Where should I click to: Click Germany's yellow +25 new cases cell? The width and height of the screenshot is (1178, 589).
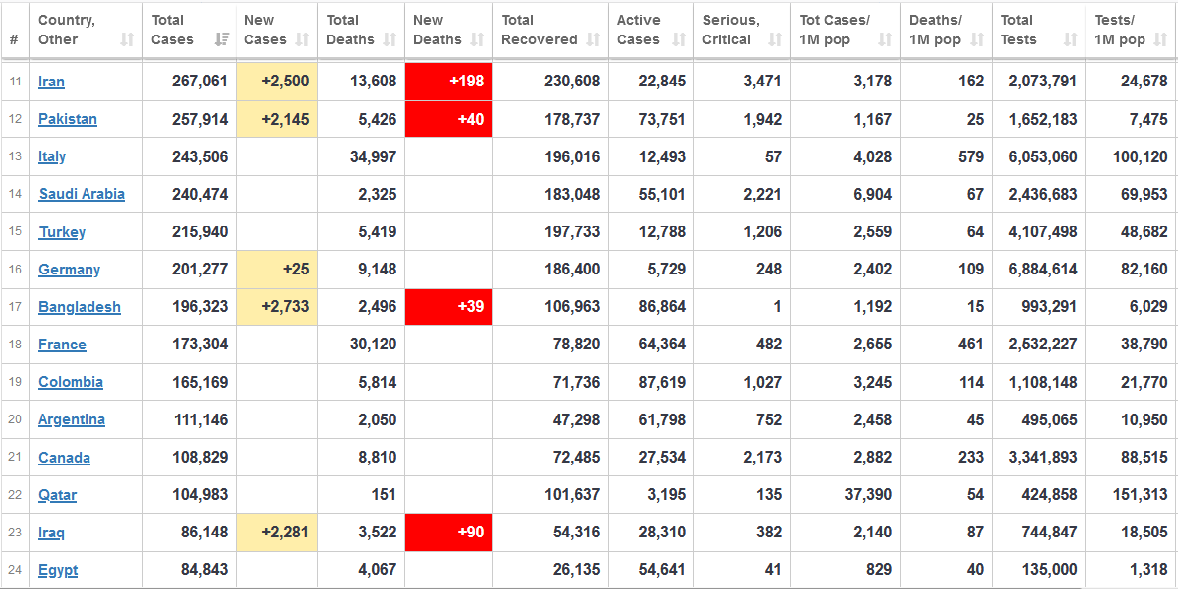tap(277, 269)
